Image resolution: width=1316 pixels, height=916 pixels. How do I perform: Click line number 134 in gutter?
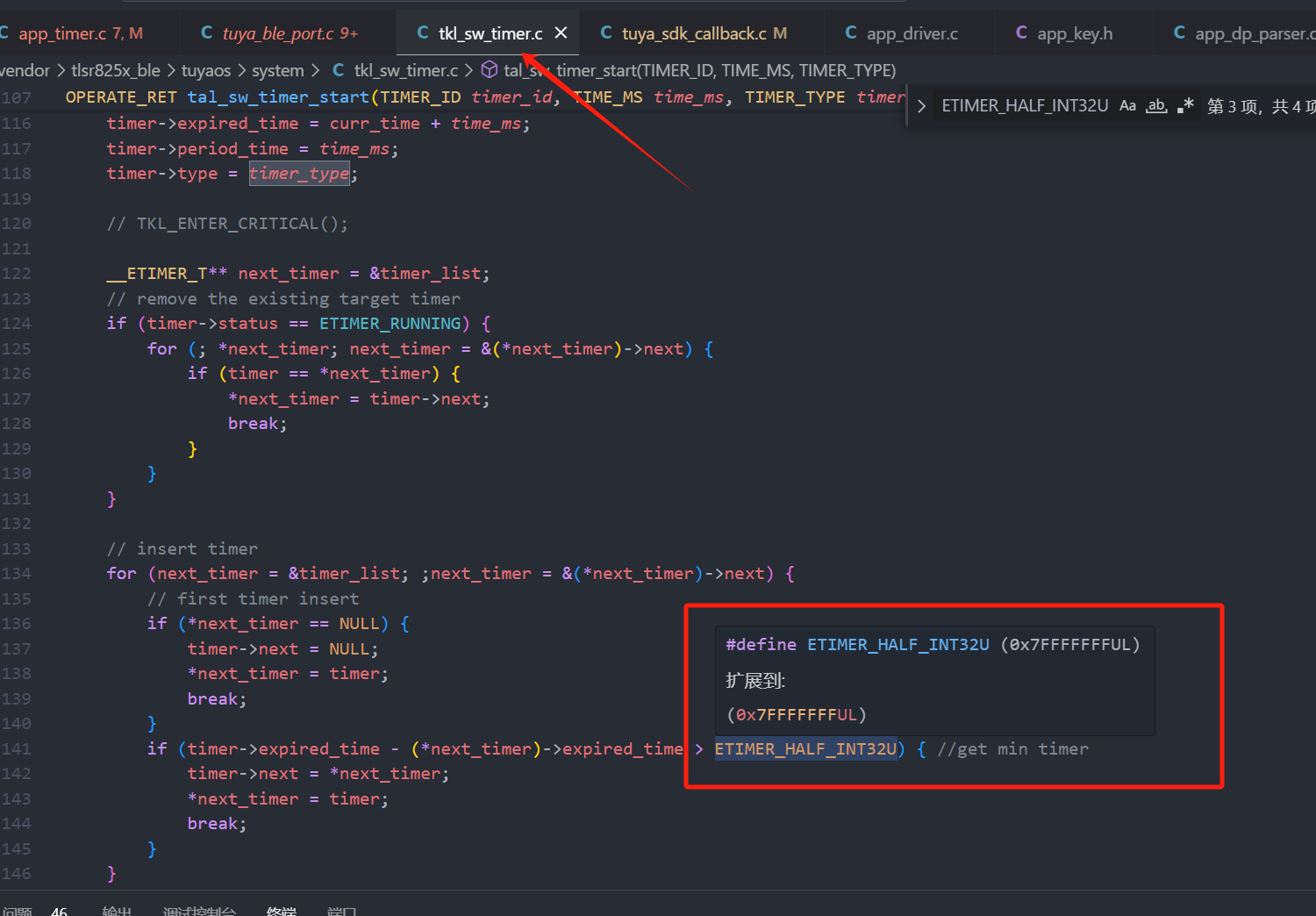point(16,574)
